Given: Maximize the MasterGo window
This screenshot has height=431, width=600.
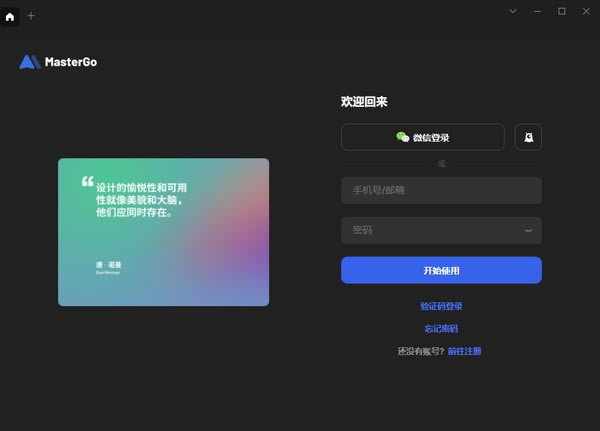Looking at the screenshot, I should (561, 11).
